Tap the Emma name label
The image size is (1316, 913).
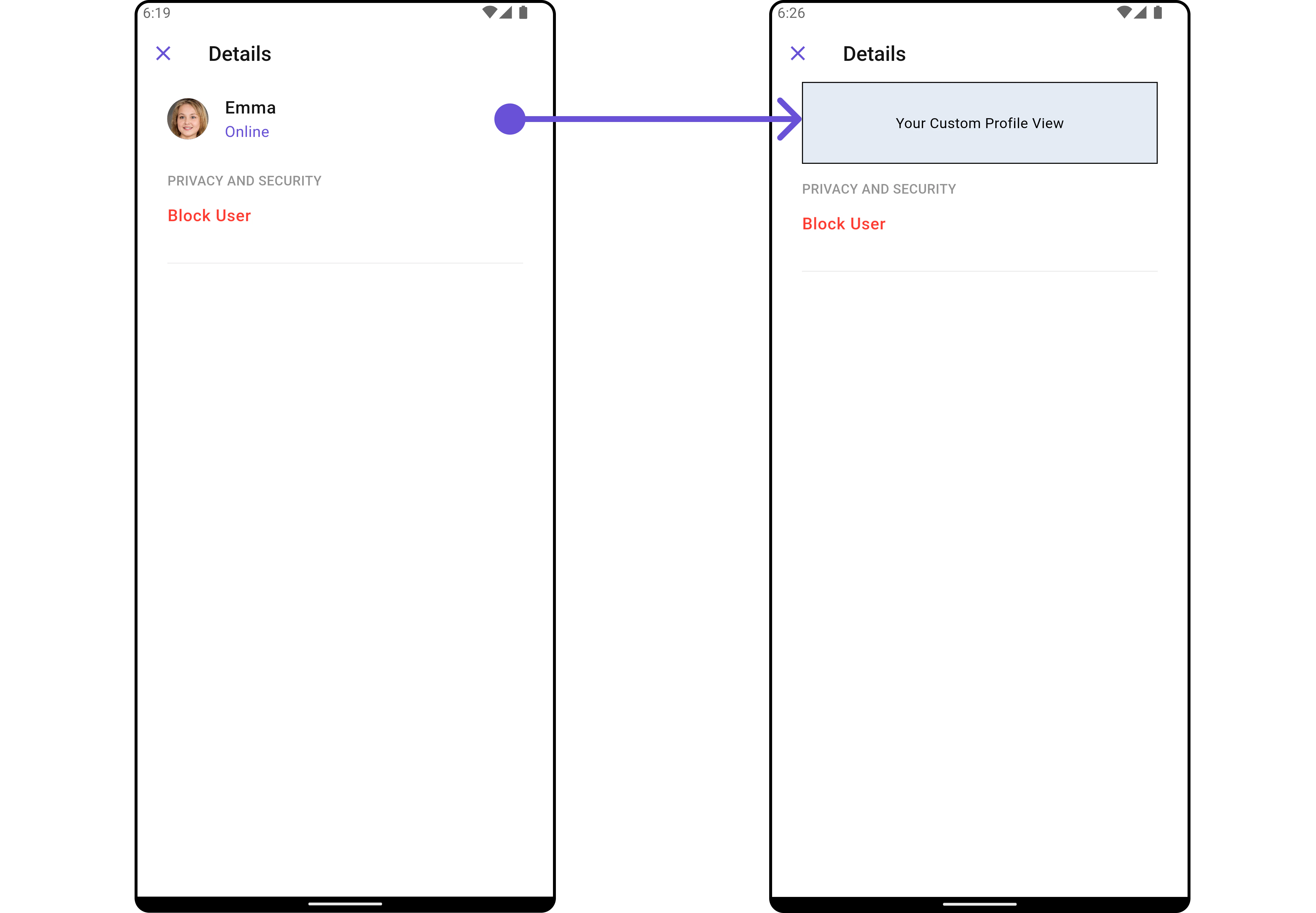[250, 108]
